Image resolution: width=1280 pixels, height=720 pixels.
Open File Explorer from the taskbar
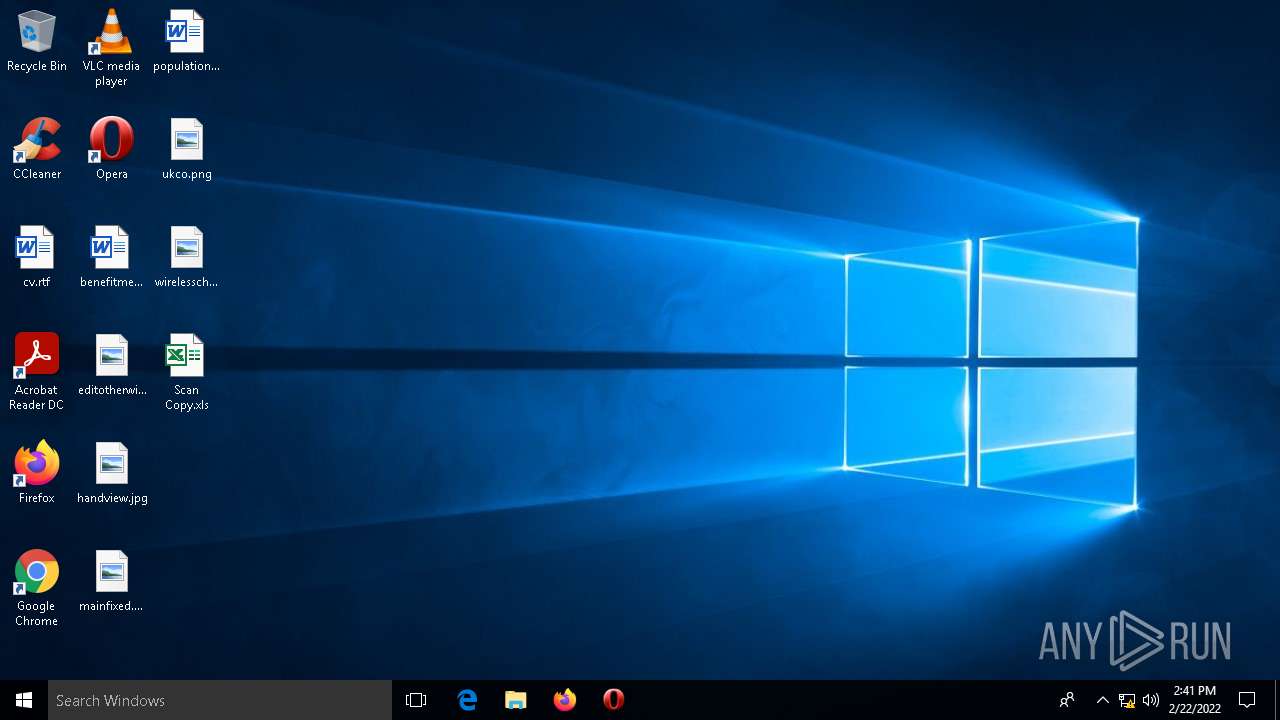[515, 700]
